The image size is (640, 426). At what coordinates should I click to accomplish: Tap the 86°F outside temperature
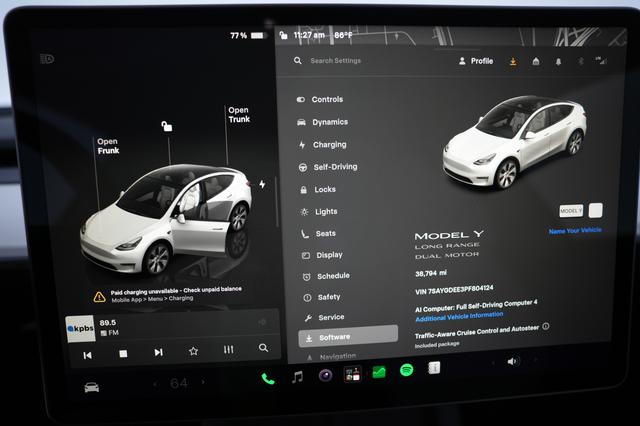pyautogui.click(x=343, y=35)
